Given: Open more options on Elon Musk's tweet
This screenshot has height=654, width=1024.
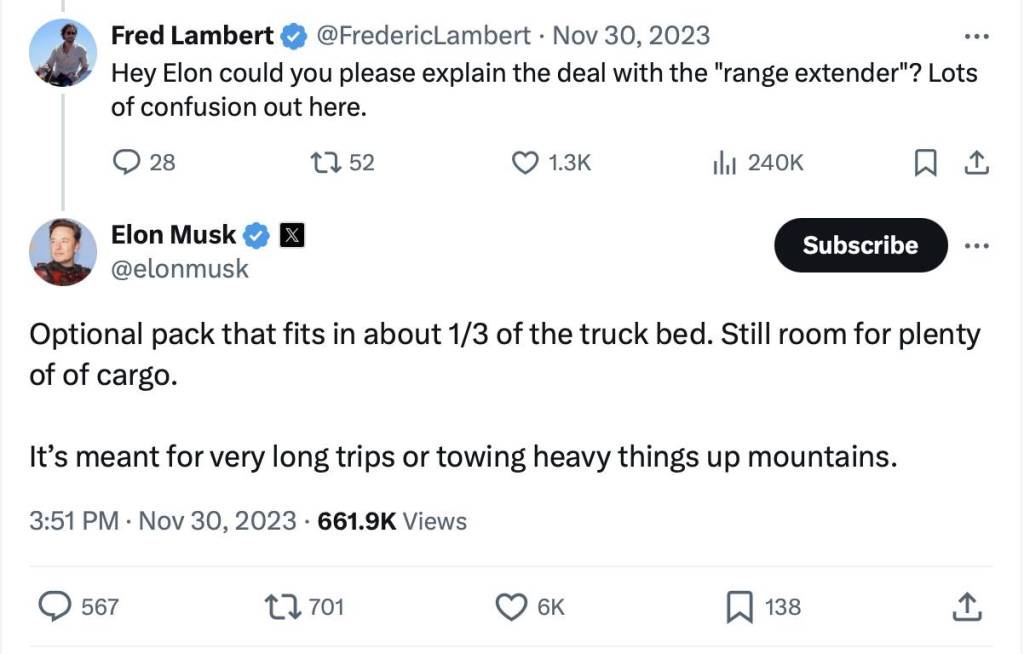Looking at the screenshot, I should [977, 245].
